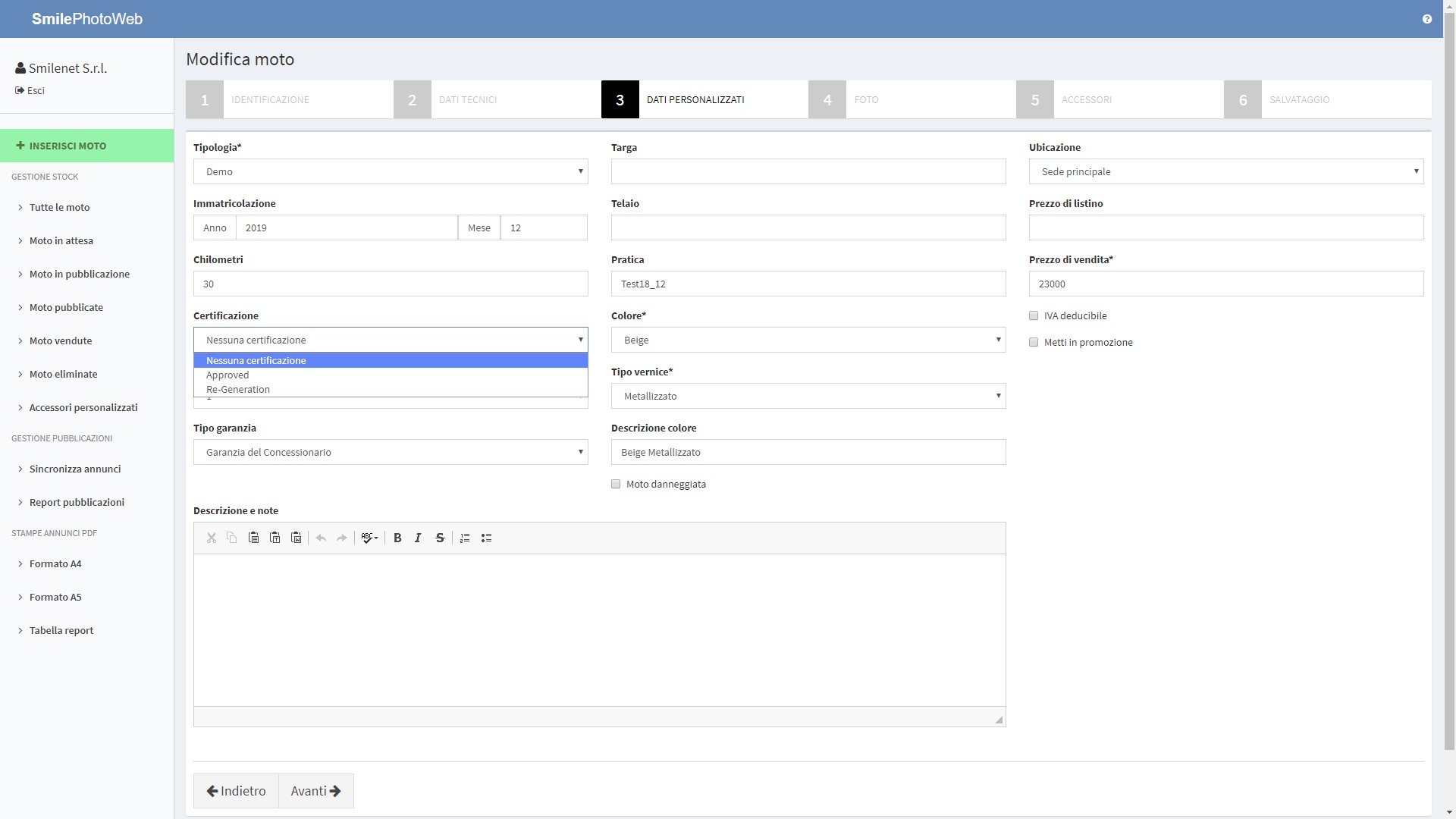
Task: Select Approved certification option
Action: pos(227,375)
